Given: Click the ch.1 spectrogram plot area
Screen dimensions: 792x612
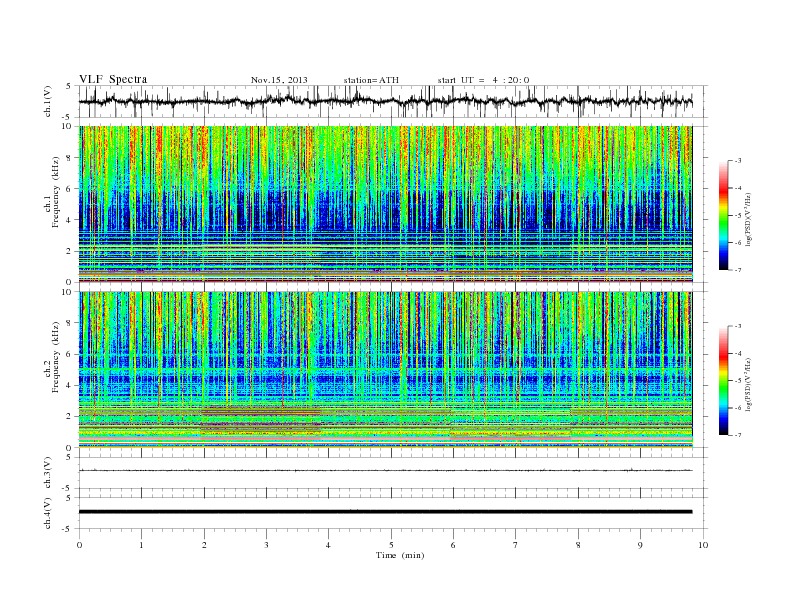Looking at the screenshot, I should point(385,204).
